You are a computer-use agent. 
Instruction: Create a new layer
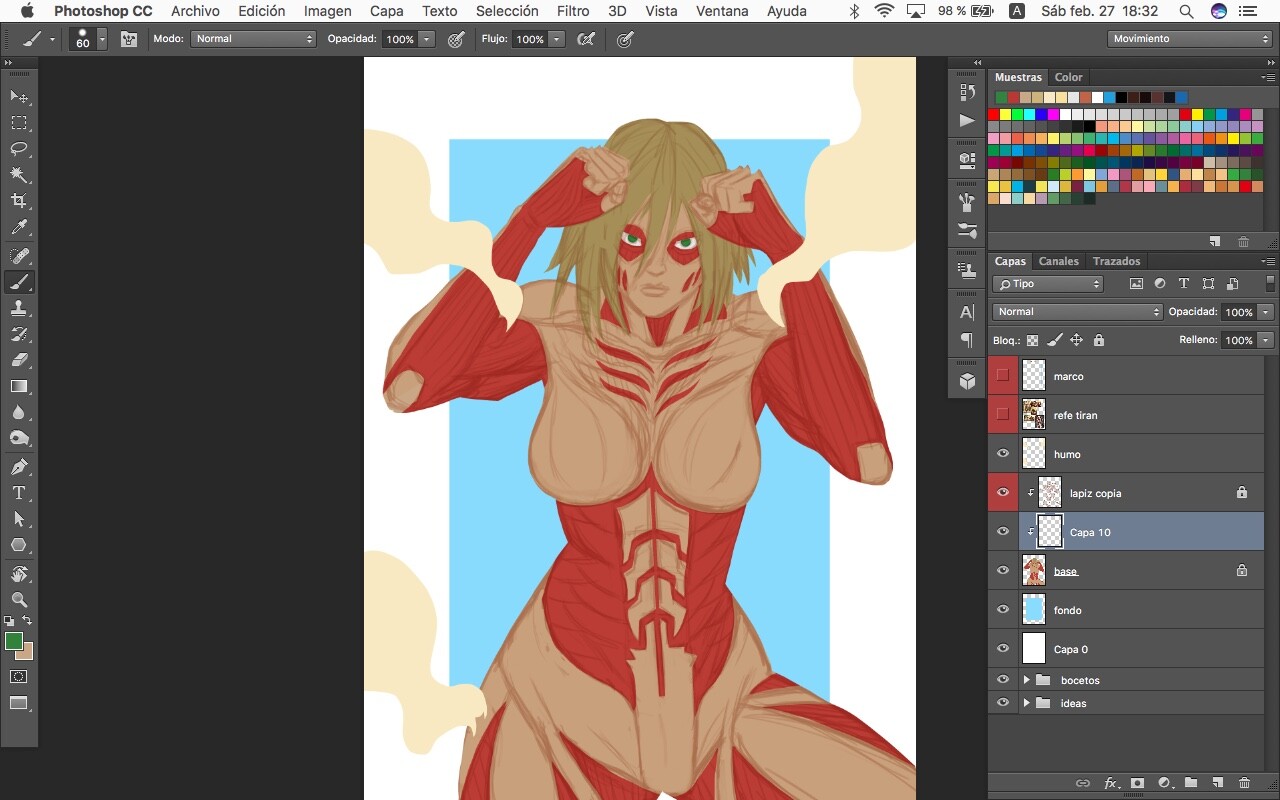1217,783
